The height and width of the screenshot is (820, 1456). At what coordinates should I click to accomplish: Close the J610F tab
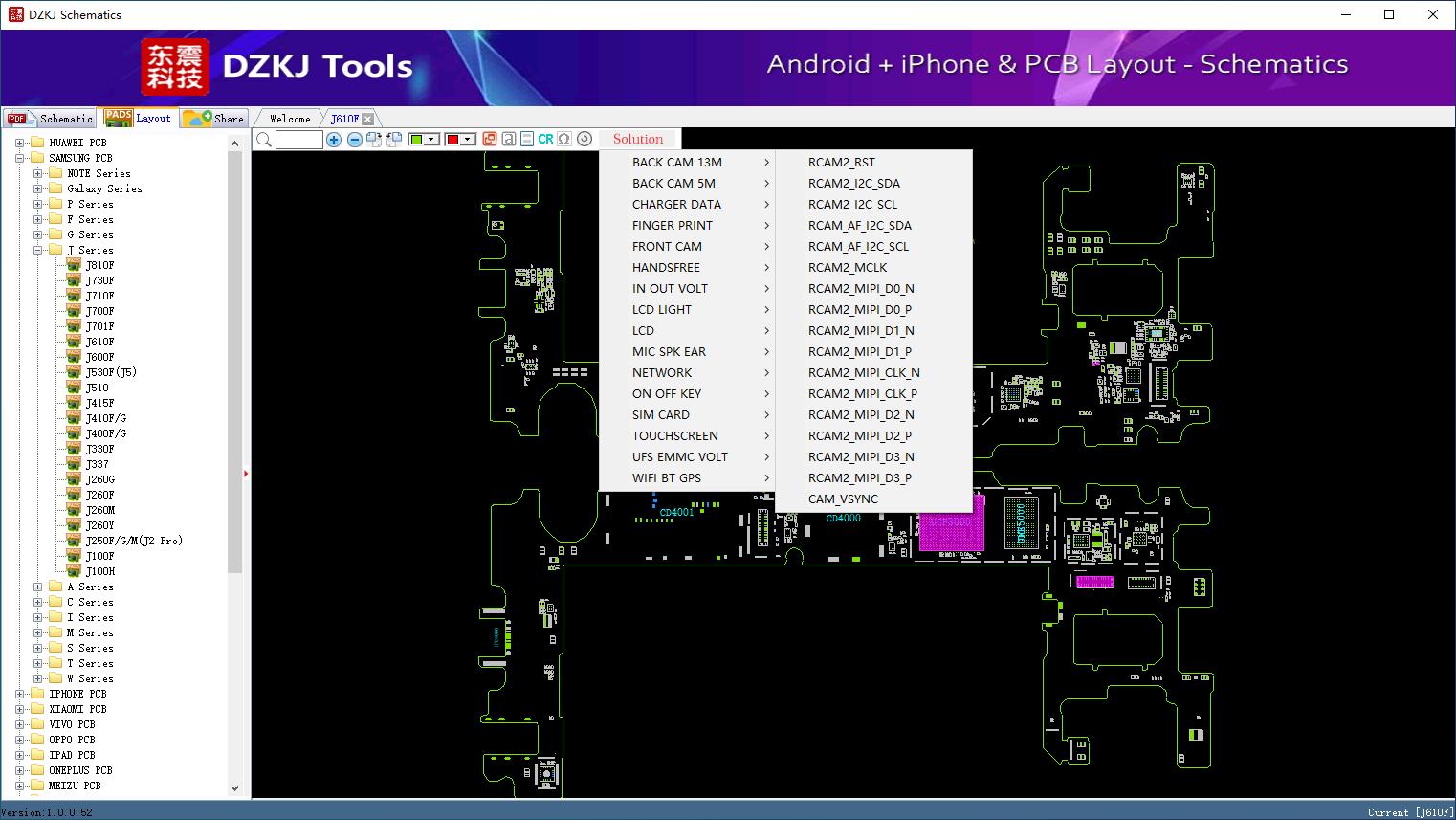point(368,119)
